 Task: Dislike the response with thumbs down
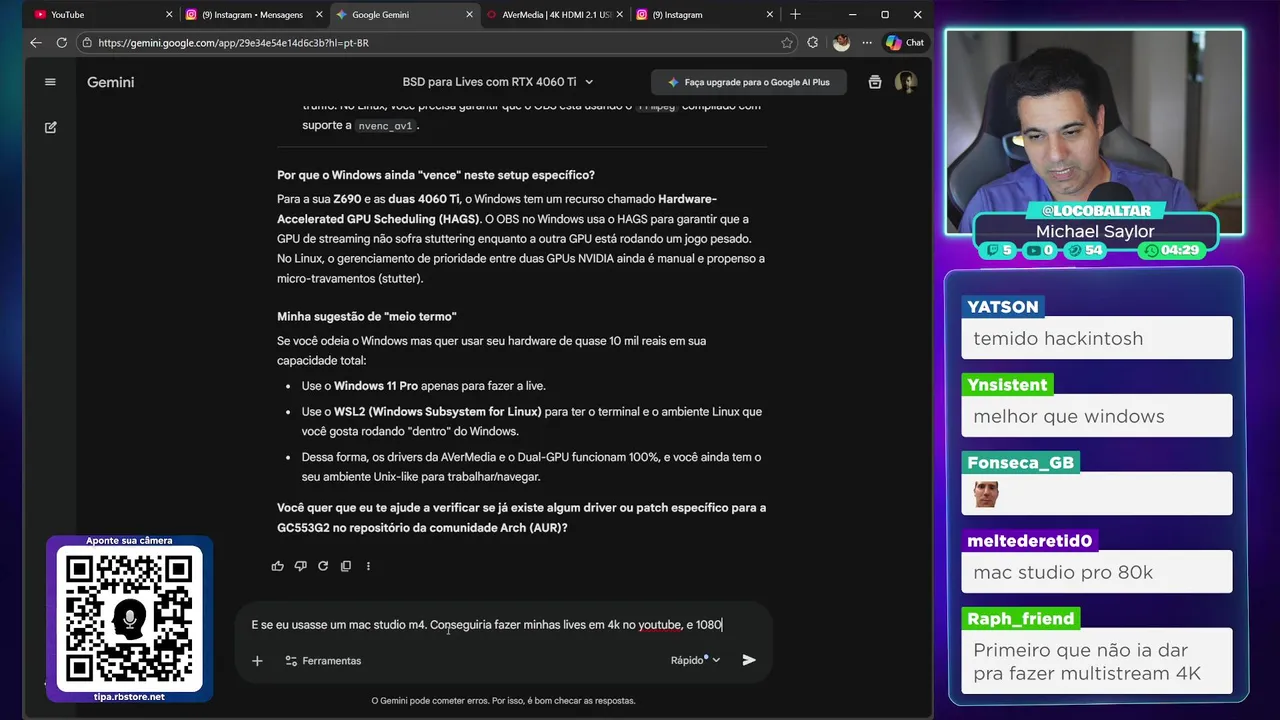[300, 566]
